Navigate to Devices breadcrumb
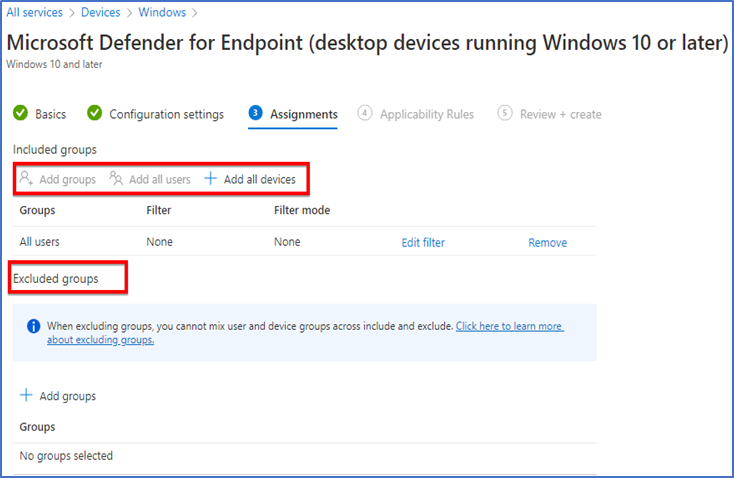The width and height of the screenshot is (734, 478). 101,13
